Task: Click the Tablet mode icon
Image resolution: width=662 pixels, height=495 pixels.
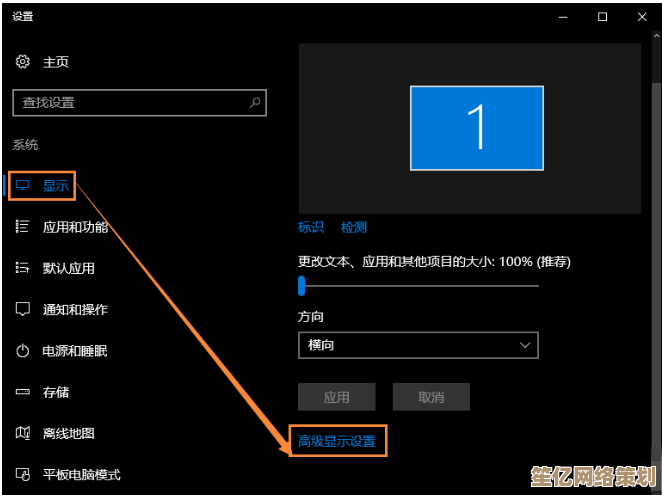Action: tap(23, 474)
